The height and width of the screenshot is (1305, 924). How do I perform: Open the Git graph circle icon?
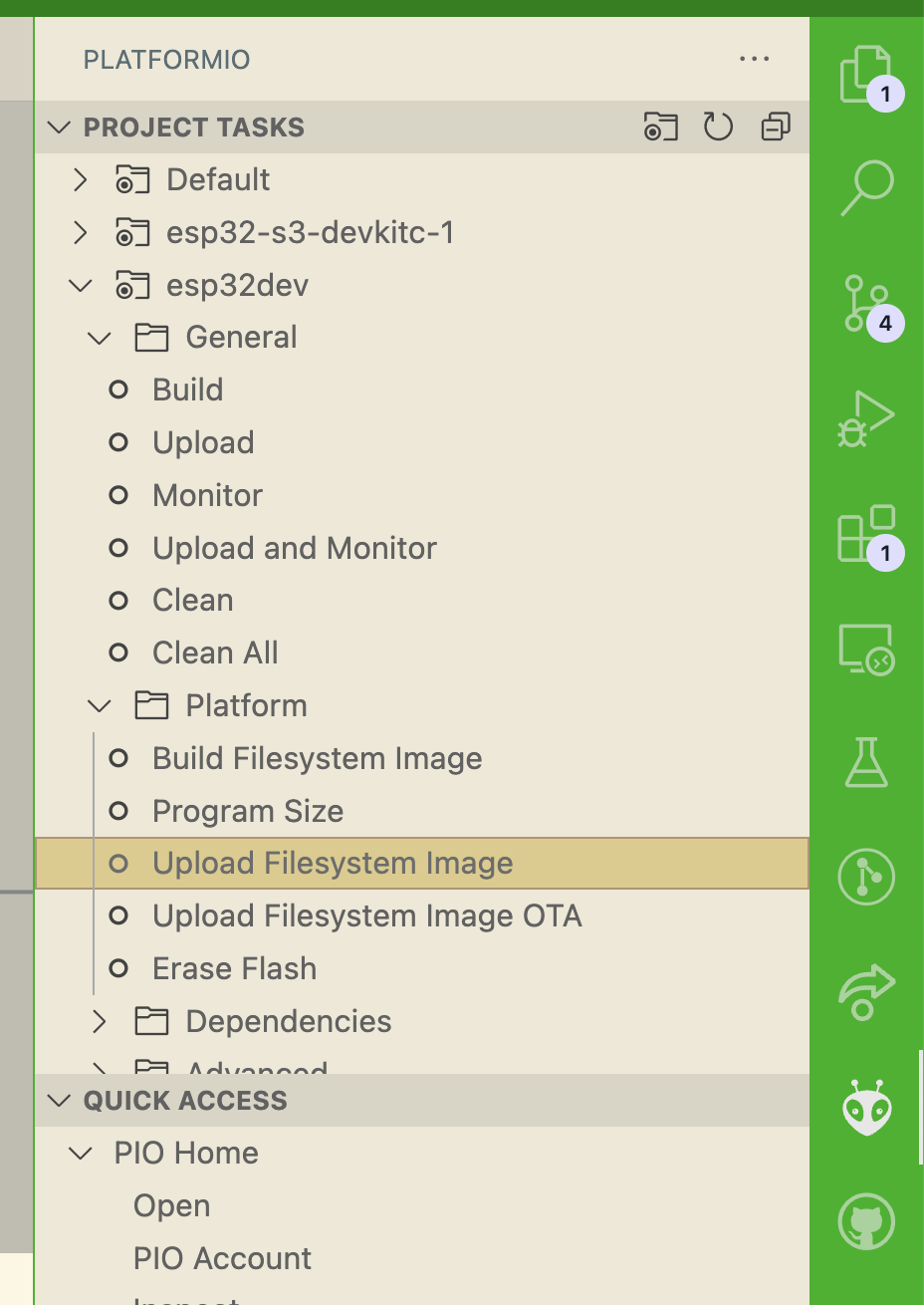coord(866,878)
